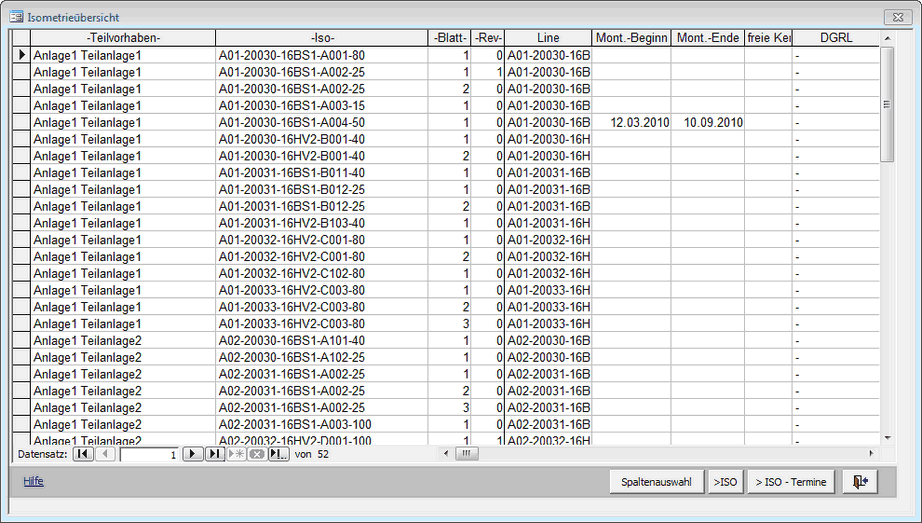Viewport: 922px width, 523px height.
Task: Click the Spaltenauswahl button
Action: pos(656,482)
